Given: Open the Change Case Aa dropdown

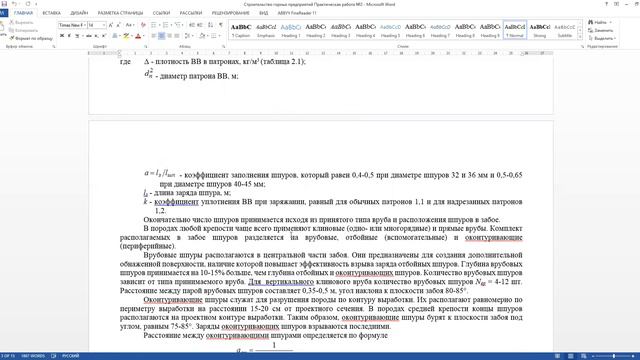Looking at the screenshot, I should click(129, 25).
